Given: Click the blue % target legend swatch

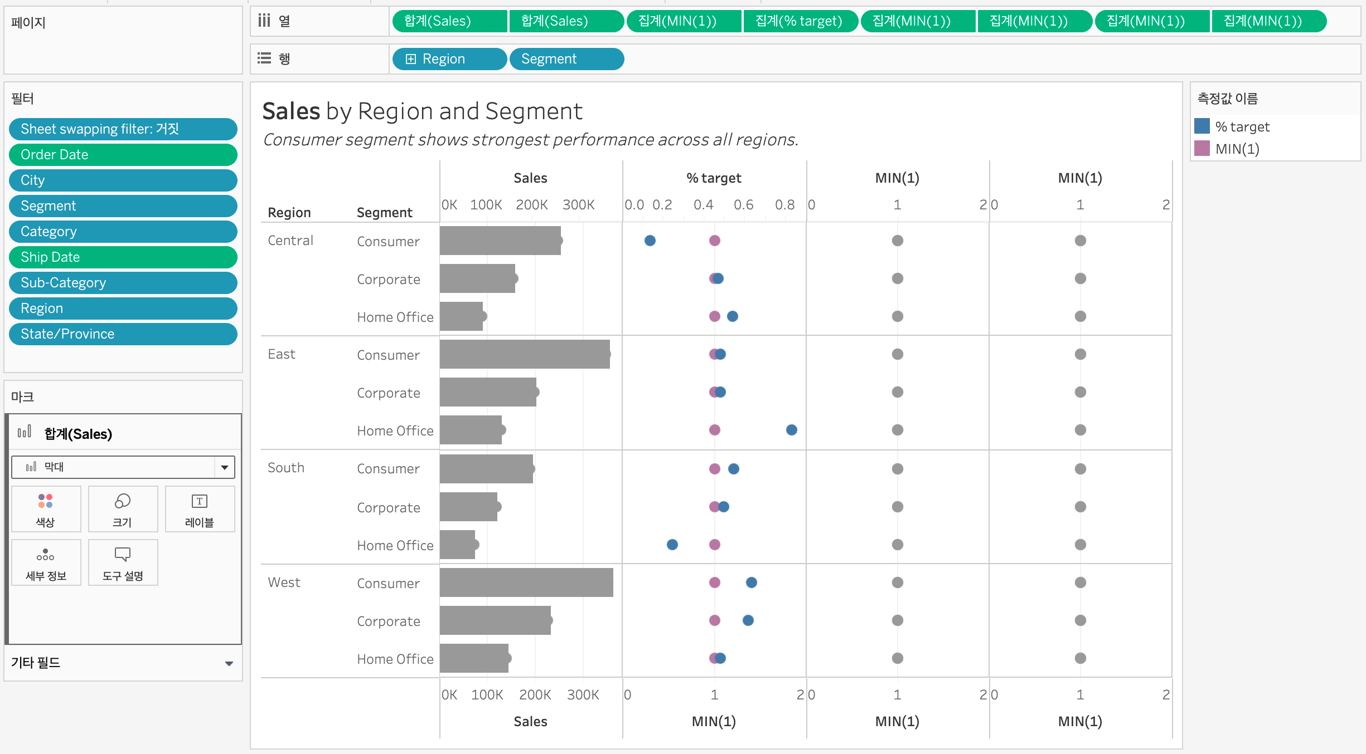Looking at the screenshot, I should coord(1202,126).
